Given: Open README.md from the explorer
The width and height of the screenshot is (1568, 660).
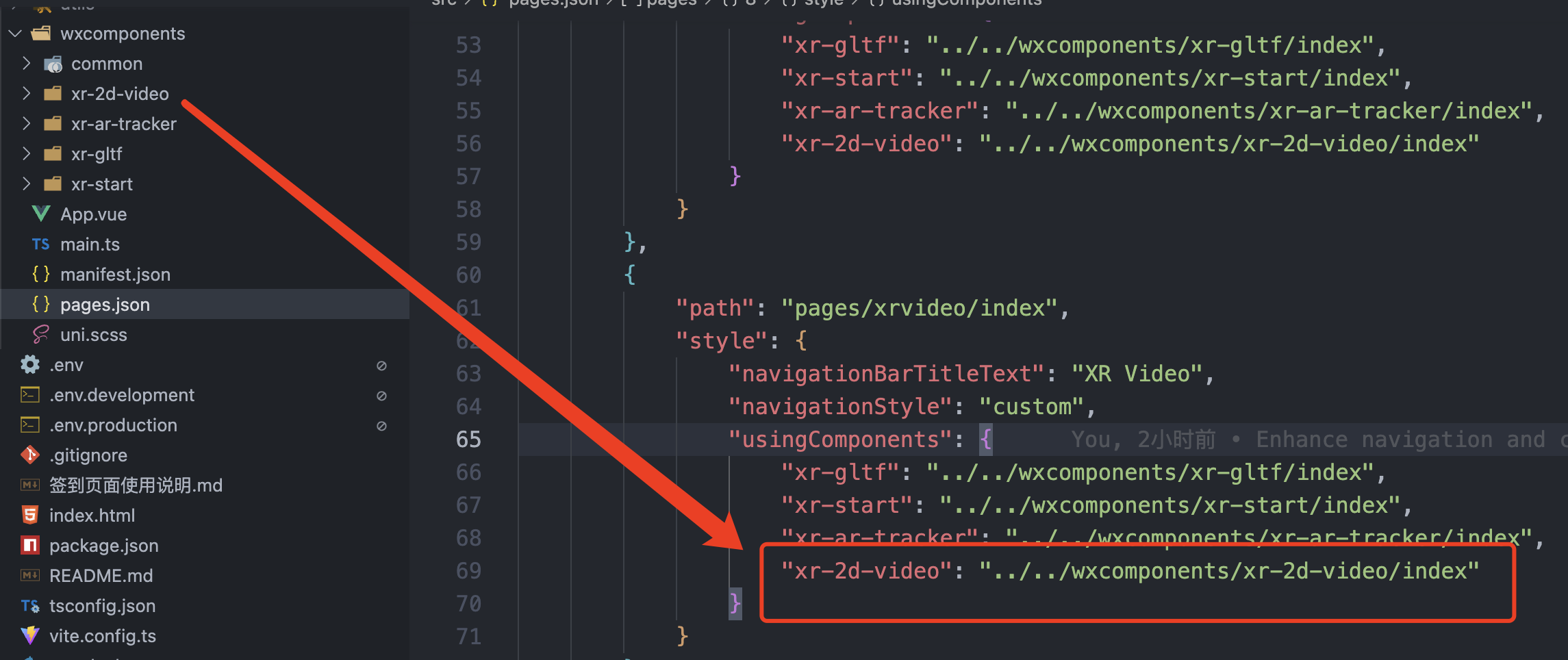Looking at the screenshot, I should coord(101,575).
